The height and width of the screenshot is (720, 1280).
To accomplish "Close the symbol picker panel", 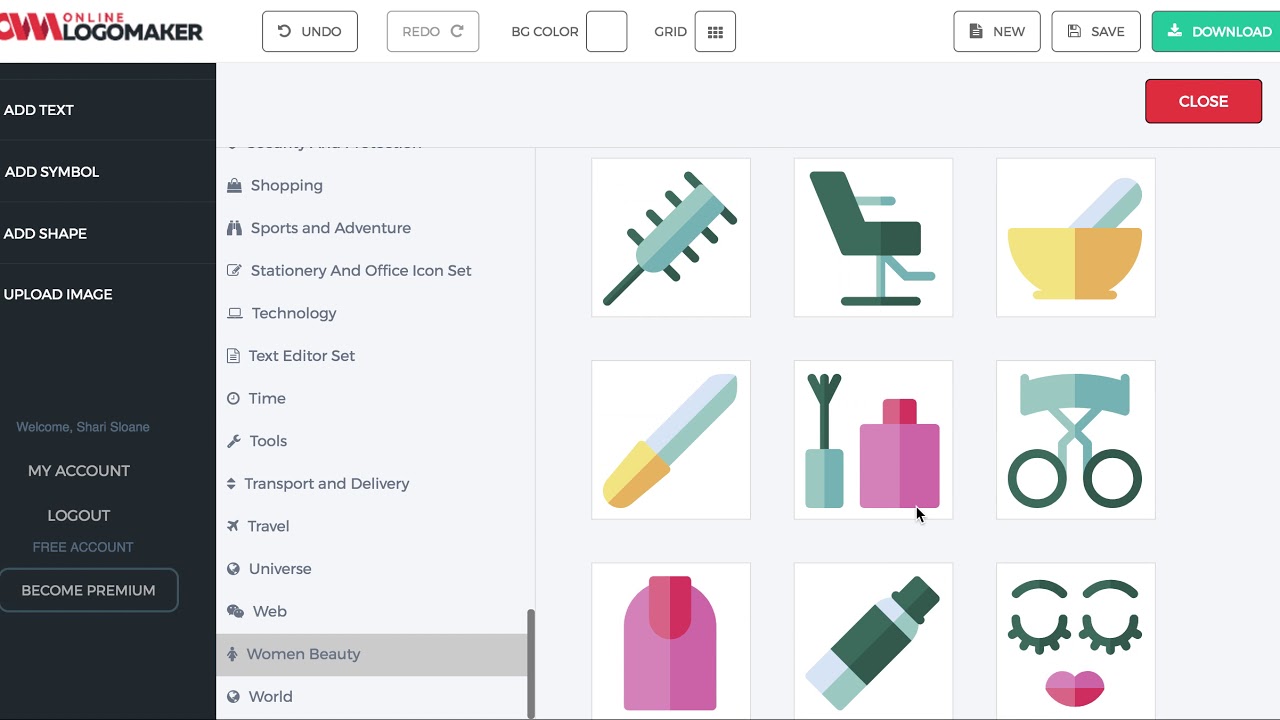I will (x=1203, y=101).
